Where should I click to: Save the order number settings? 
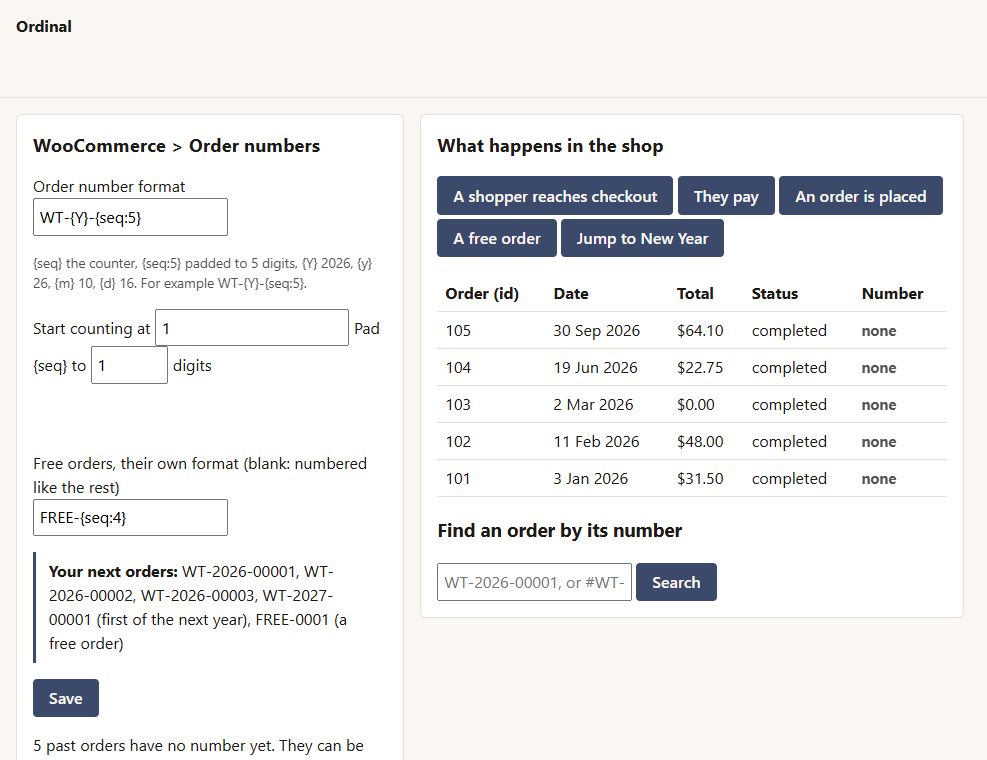pyautogui.click(x=66, y=698)
